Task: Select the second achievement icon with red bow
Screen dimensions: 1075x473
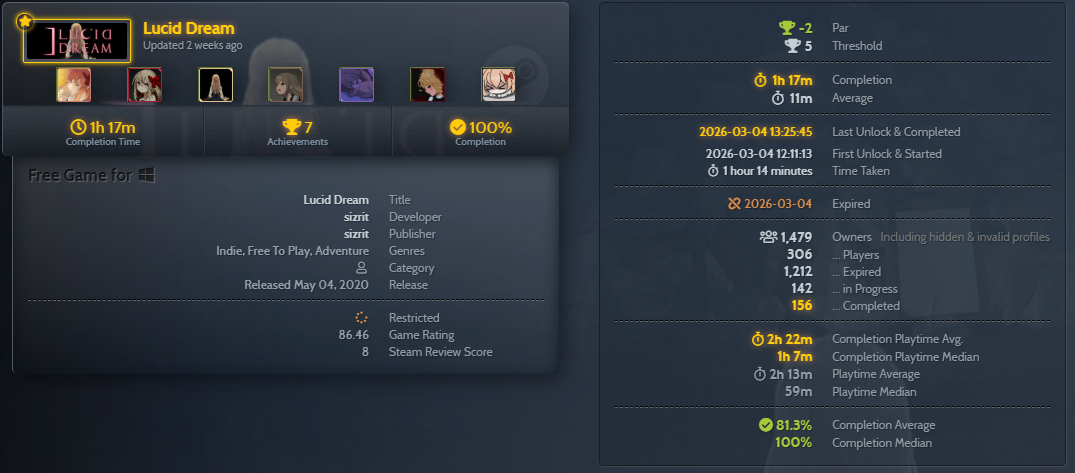Action: 145,85
